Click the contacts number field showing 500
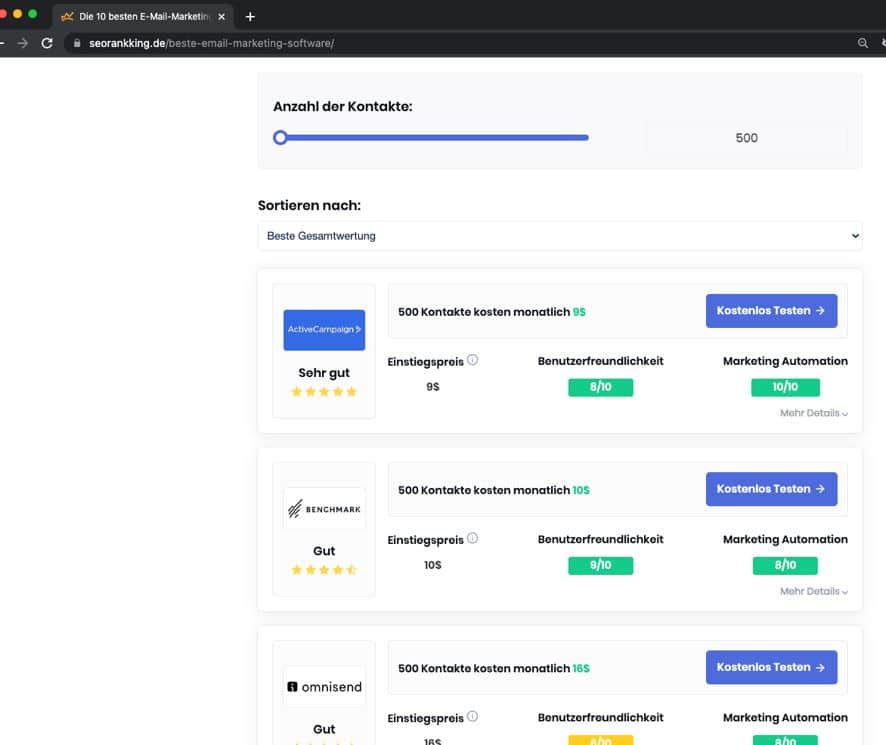Image resolution: width=886 pixels, height=745 pixels. [x=746, y=138]
